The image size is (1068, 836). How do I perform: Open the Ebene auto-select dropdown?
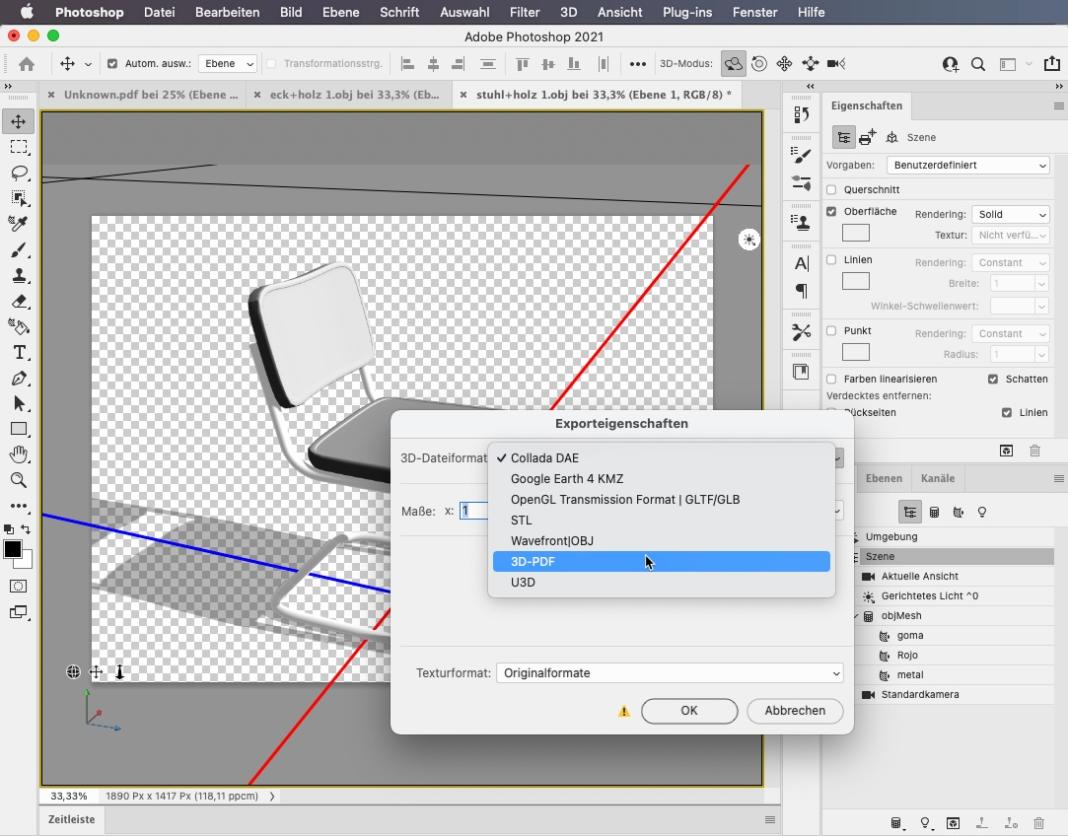click(227, 63)
